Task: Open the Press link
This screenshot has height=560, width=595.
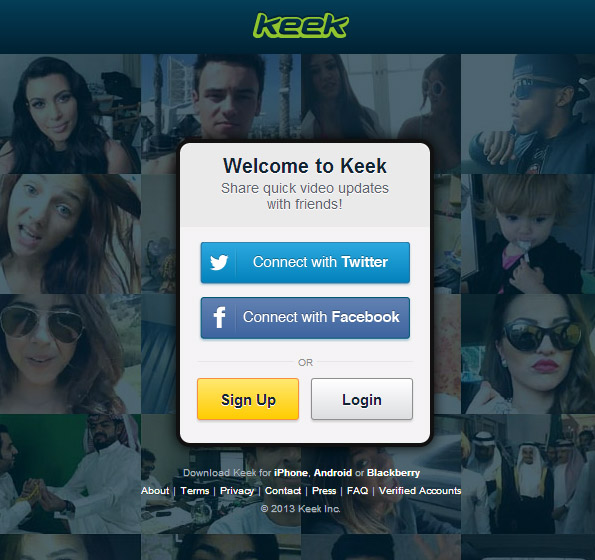Action: coord(324,491)
